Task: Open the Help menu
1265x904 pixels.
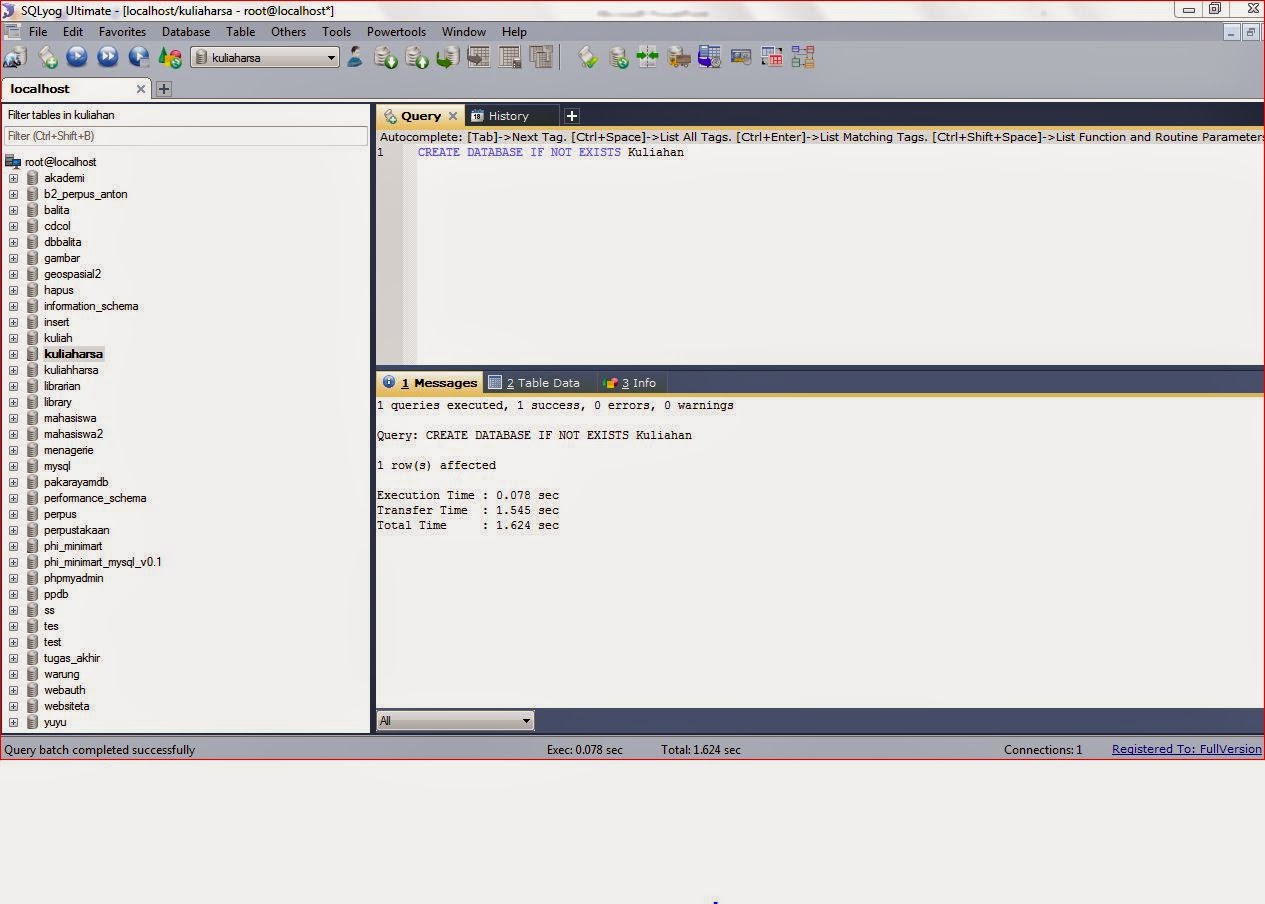Action: [x=514, y=31]
